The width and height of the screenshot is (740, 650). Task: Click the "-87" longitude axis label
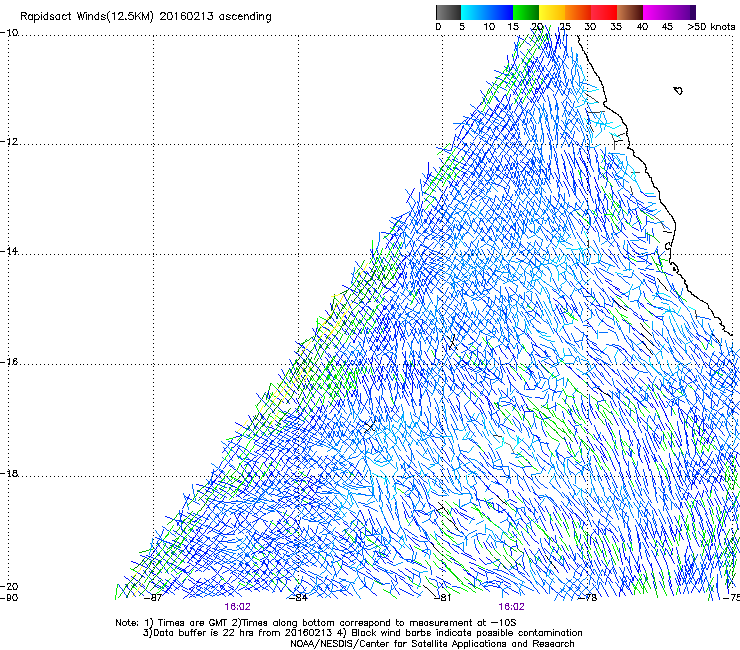[x=153, y=598]
